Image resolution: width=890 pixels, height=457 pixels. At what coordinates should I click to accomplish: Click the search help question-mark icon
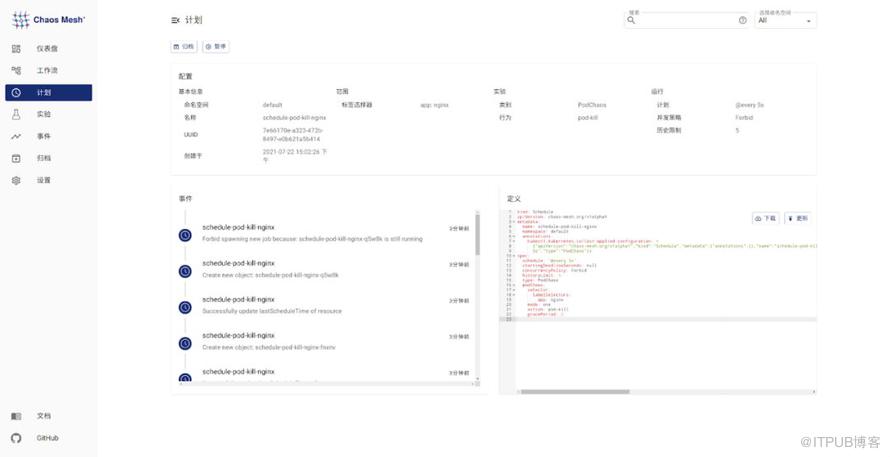pos(742,20)
